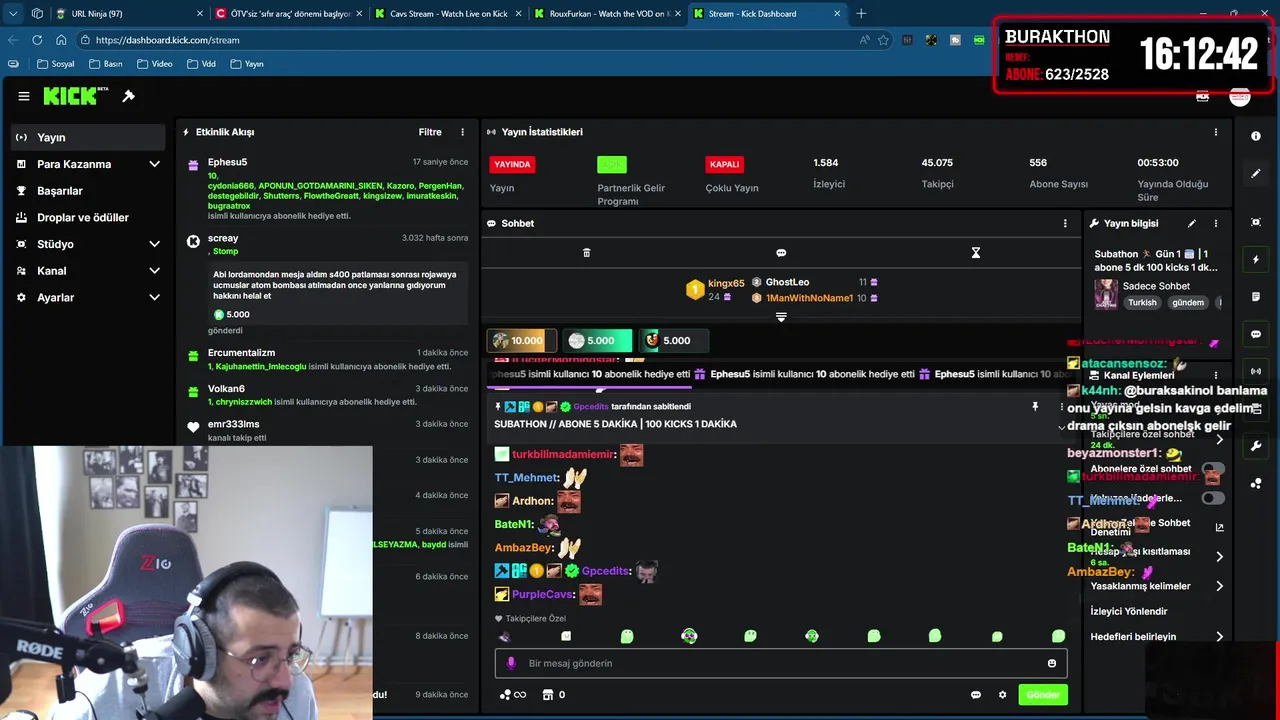Open Hedefleri belirleyin options
This screenshot has height=720, width=1280.
click(x=1219, y=637)
